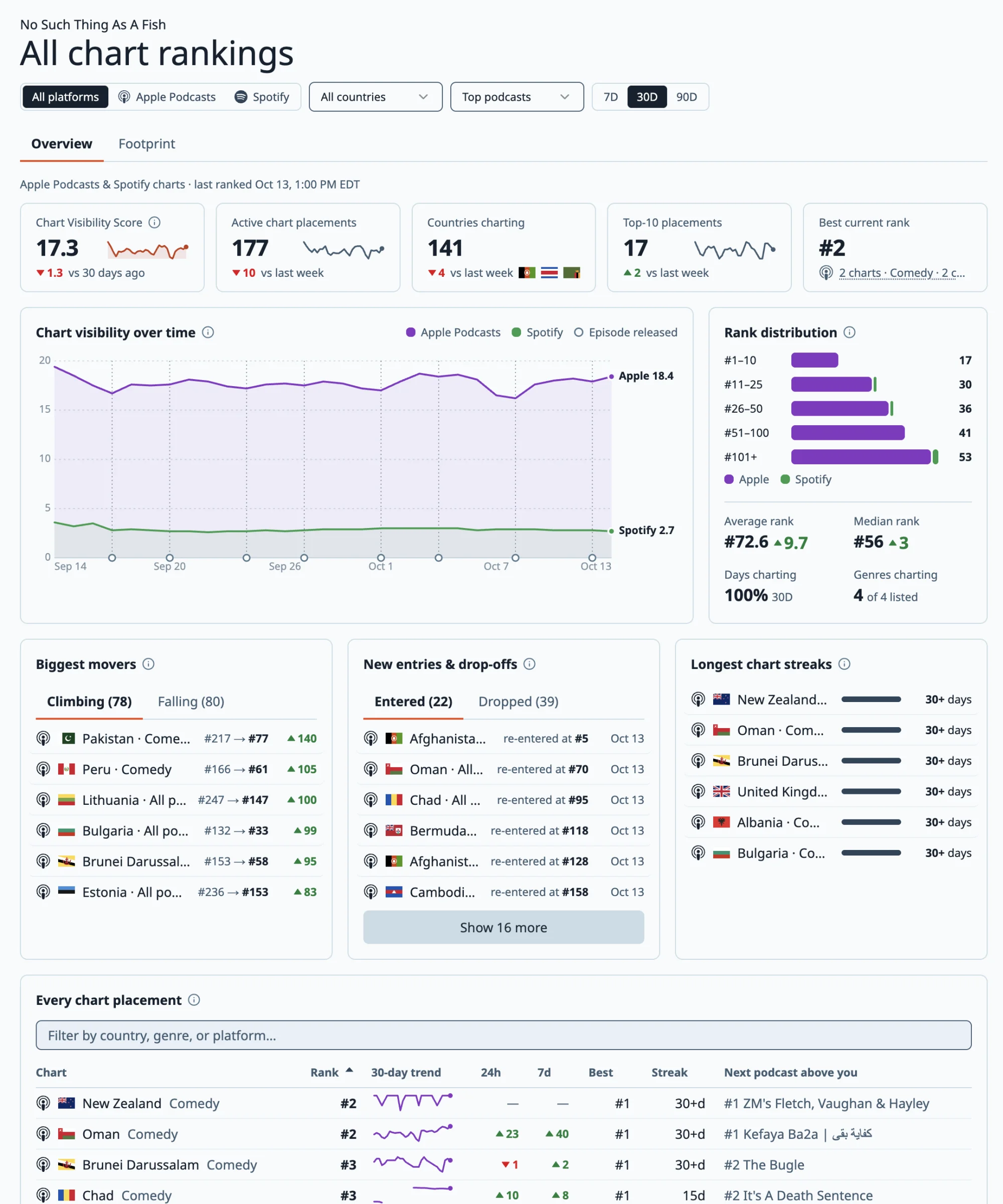Select the All platforms filter
The width and height of the screenshot is (1003, 1204).
coord(65,97)
